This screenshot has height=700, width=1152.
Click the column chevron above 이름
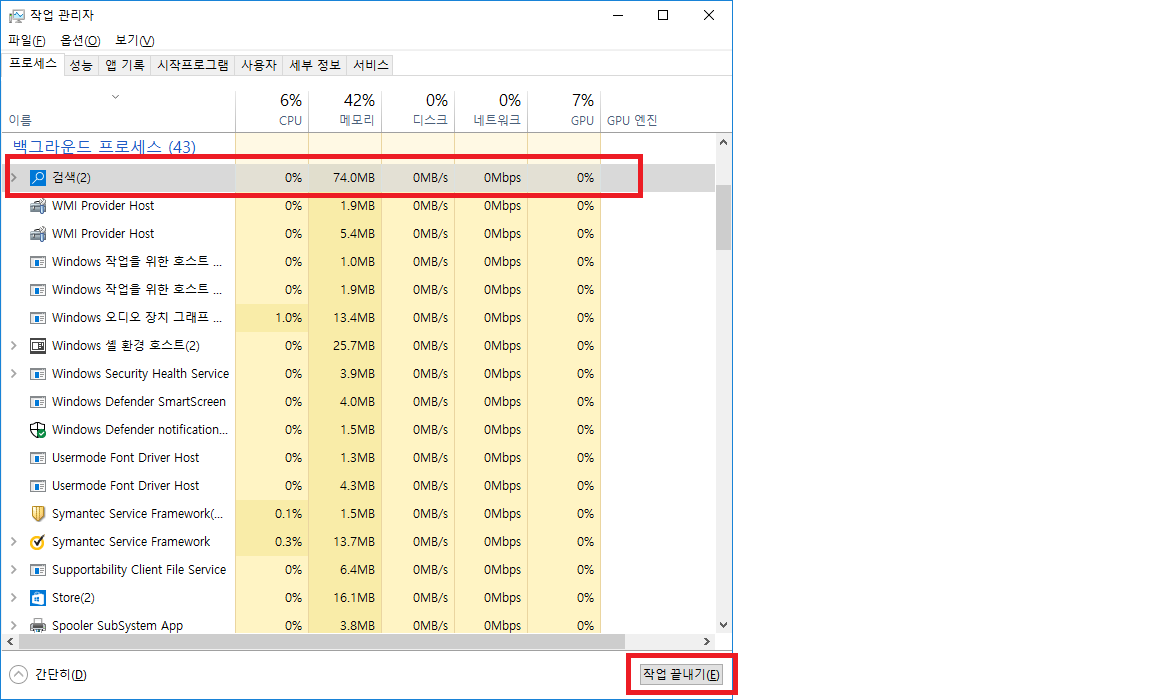115,97
